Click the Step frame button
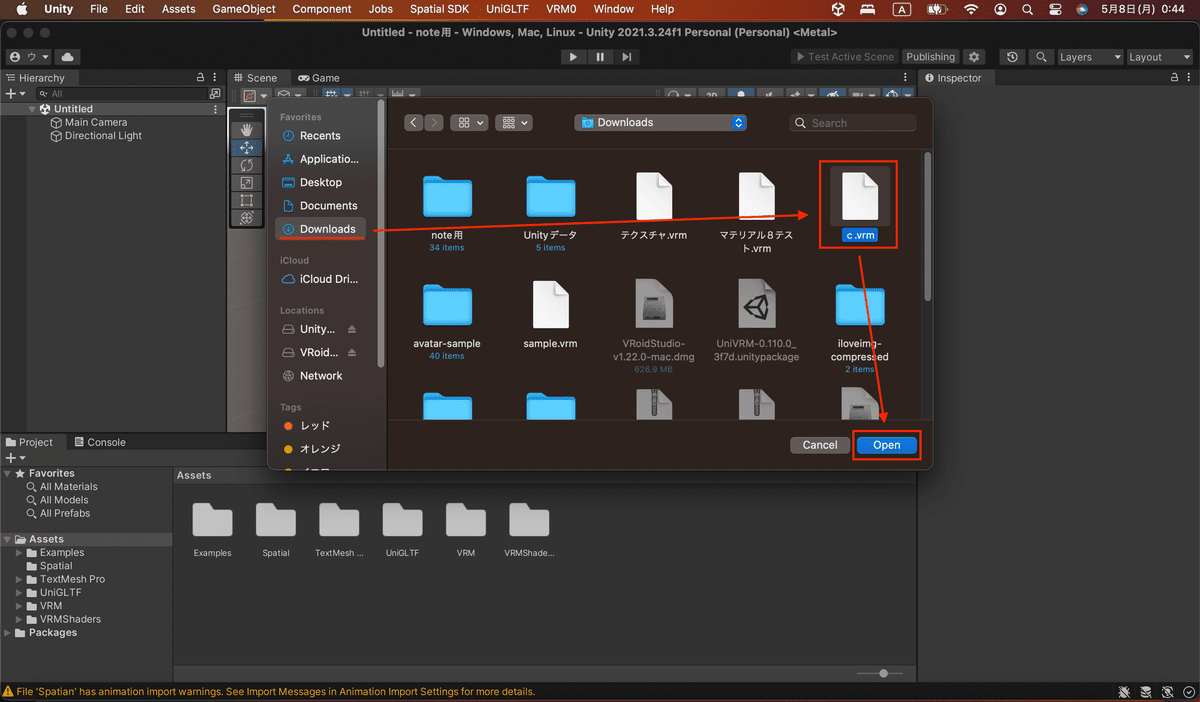 tap(627, 57)
